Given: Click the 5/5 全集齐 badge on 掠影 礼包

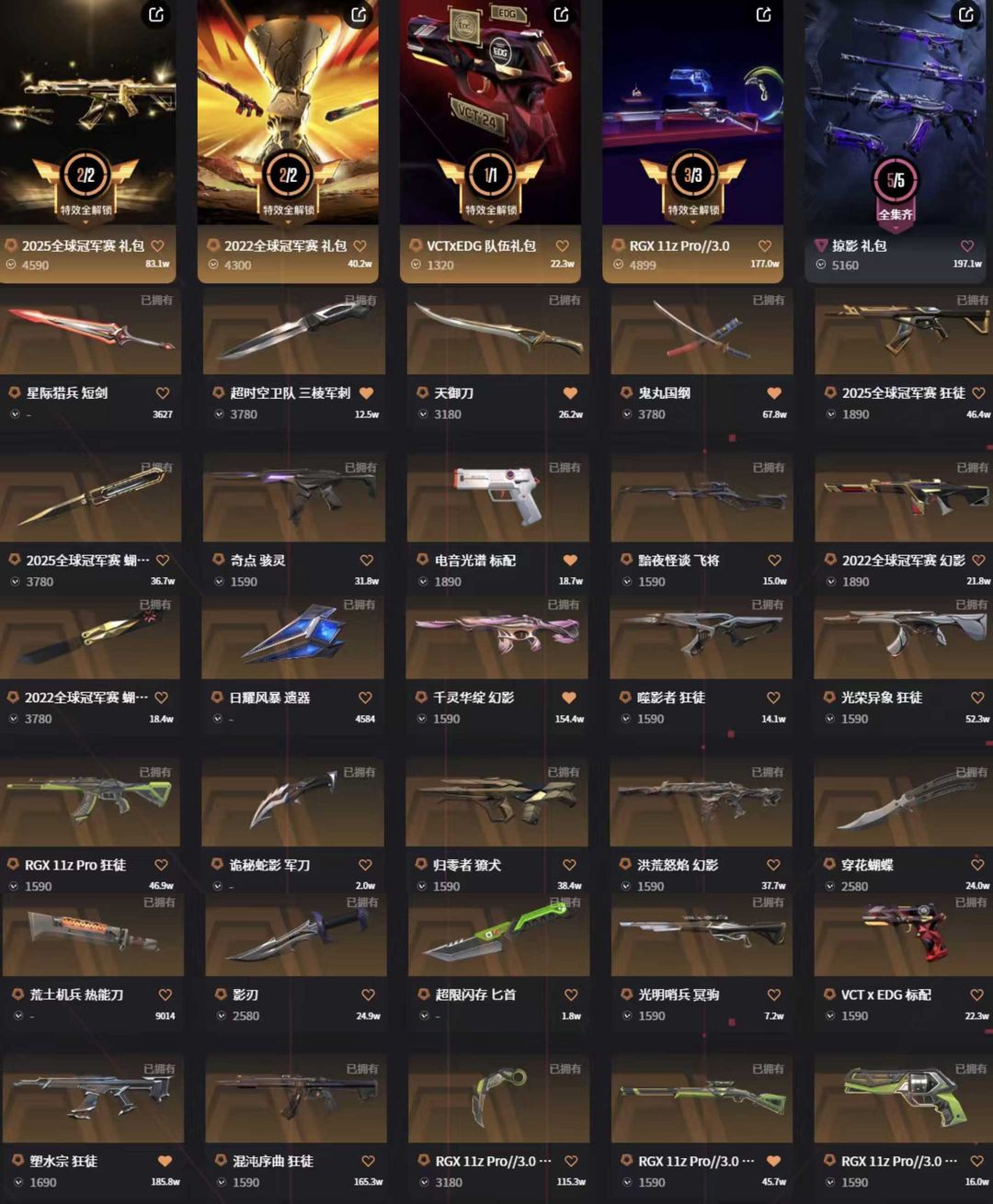Looking at the screenshot, I should click(x=896, y=190).
